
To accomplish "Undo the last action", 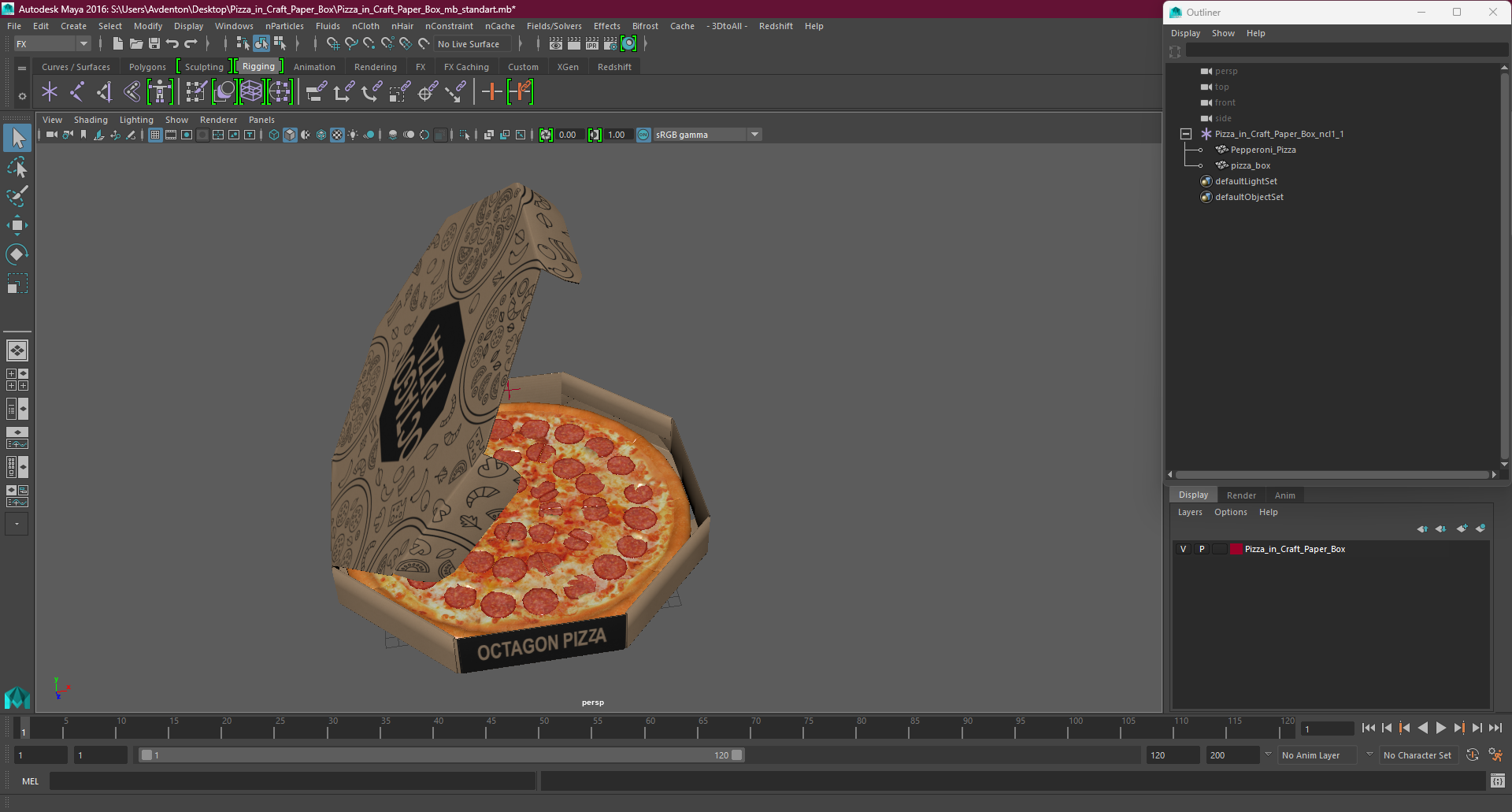I will [x=172, y=44].
